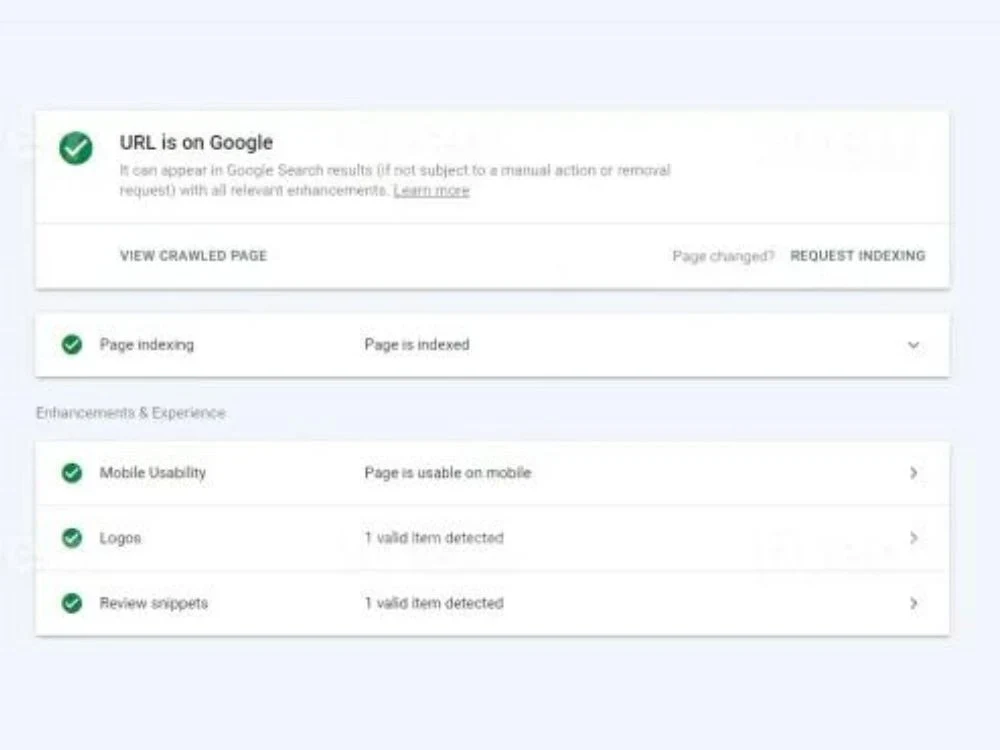Click the Page changed? label
The image size is (1000, 750).
click(x=722, y=256)
